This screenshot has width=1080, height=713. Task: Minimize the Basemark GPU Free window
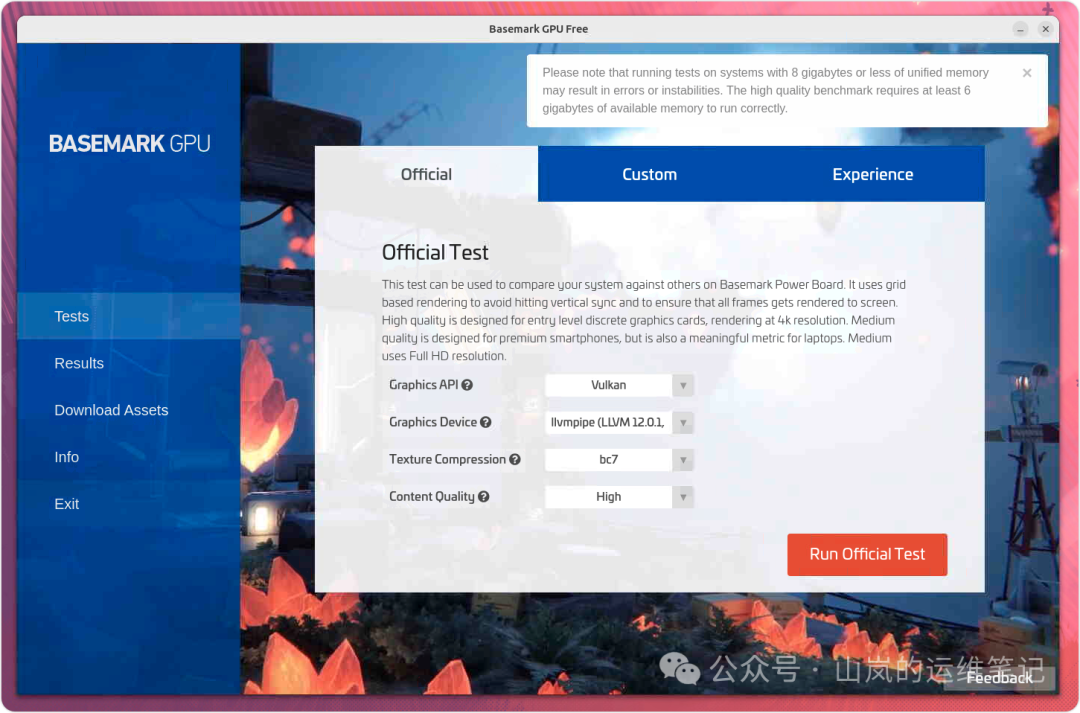[1020, 29]
